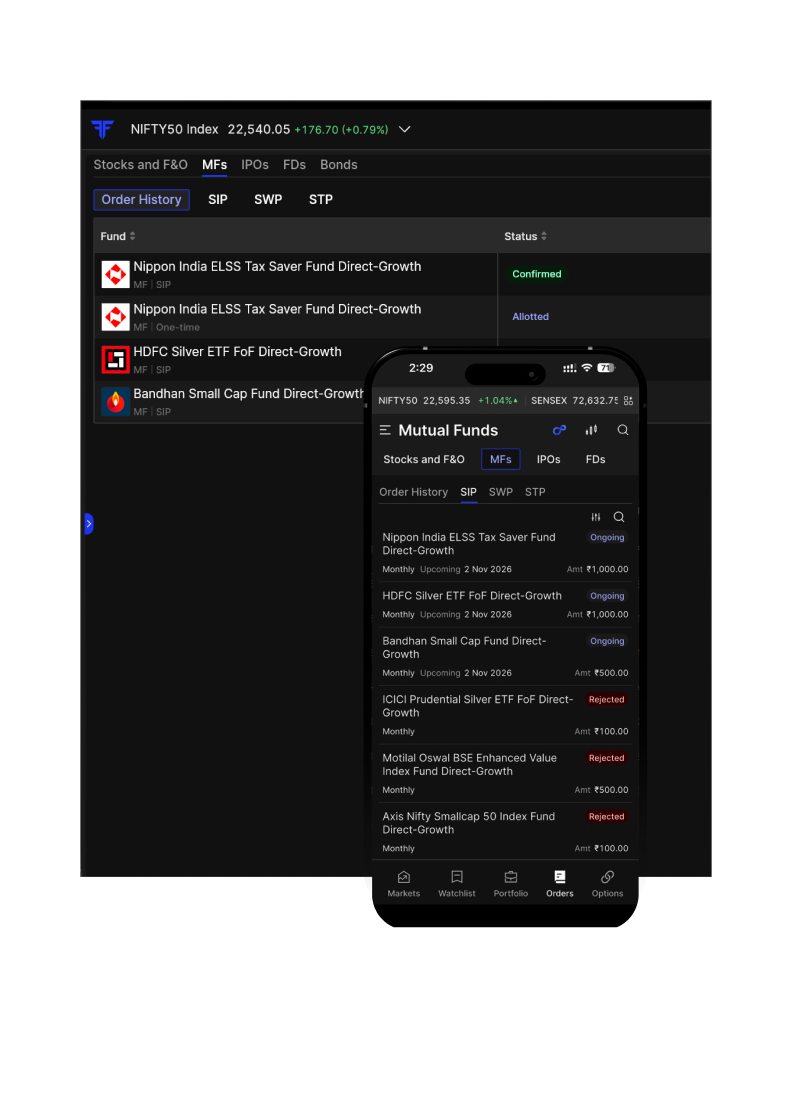
Task: Open the phone hamburger menu
Action: coord(385,430)
